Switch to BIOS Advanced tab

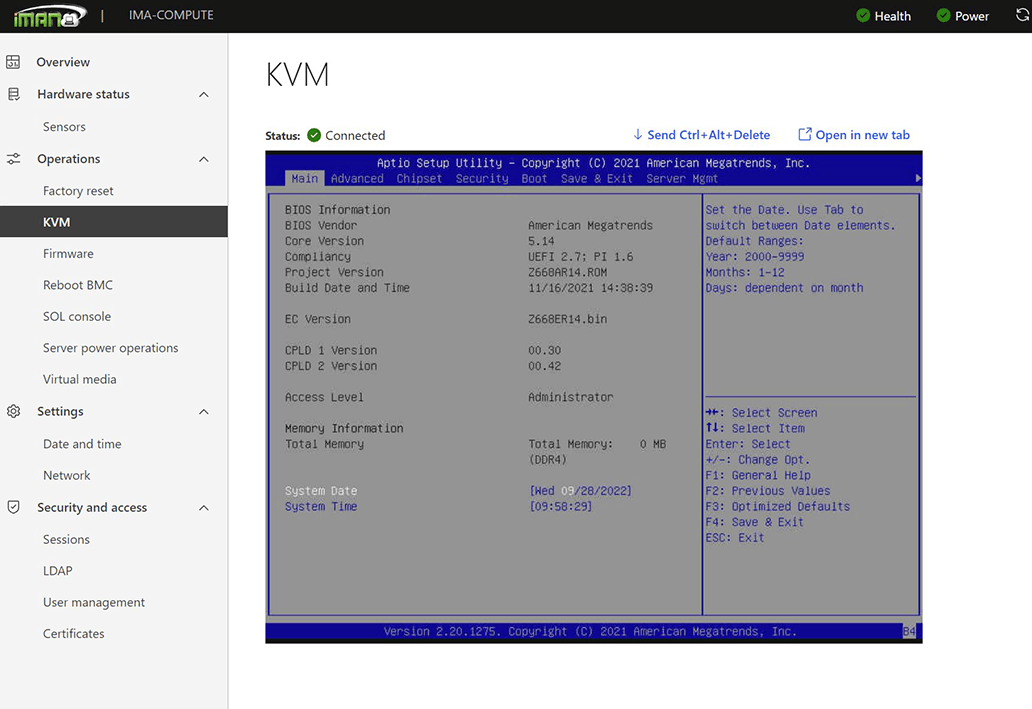[357, 178]
